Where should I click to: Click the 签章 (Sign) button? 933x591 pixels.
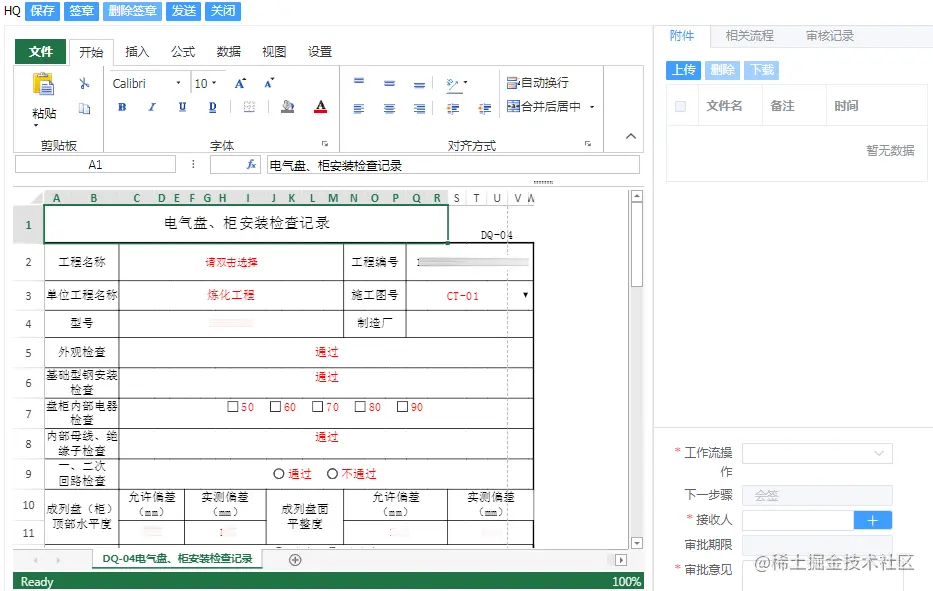tap(82, 11)
